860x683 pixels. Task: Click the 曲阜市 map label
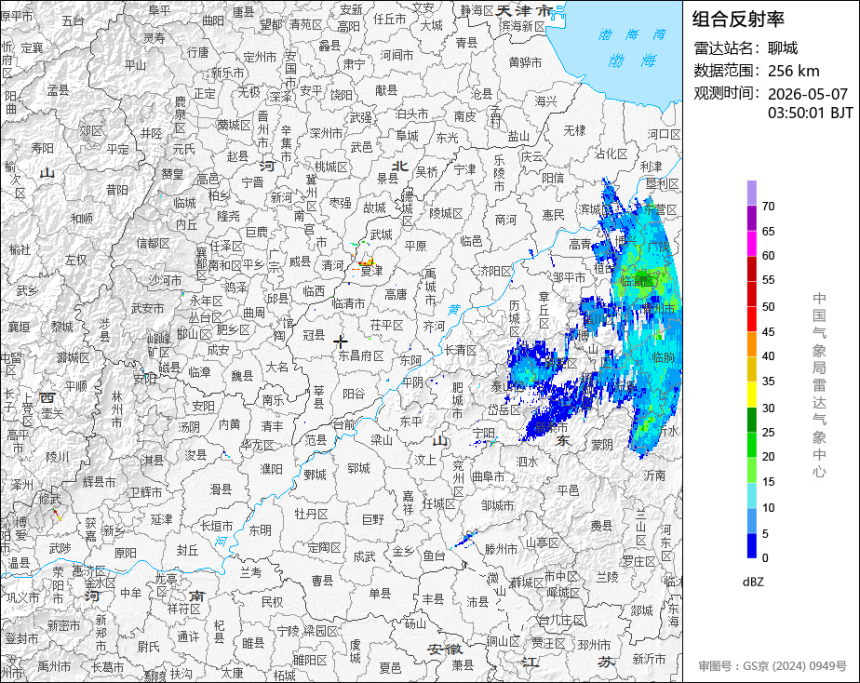coord(488,477)
